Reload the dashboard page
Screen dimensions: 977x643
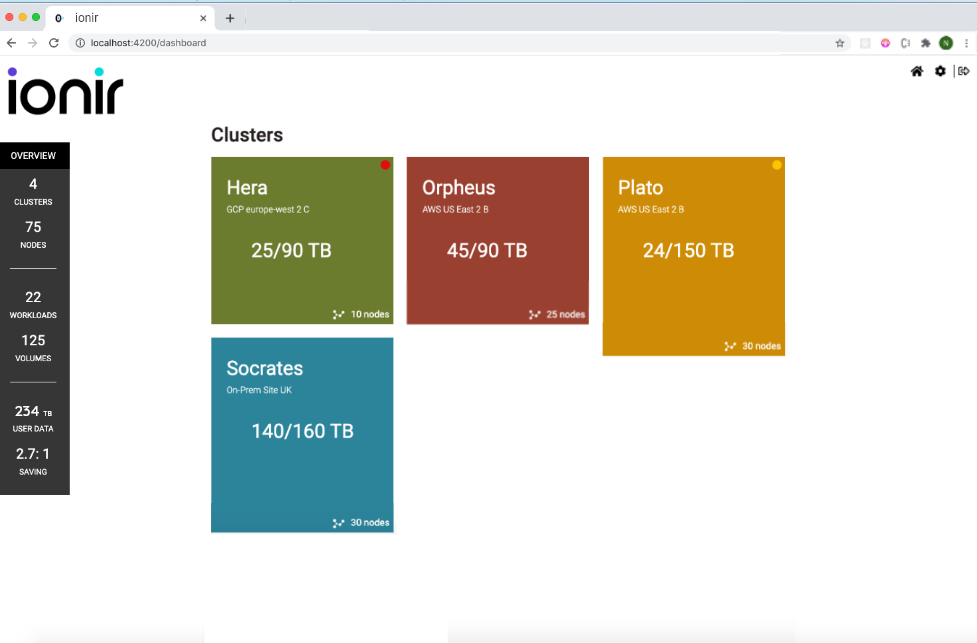coord(54,43)
